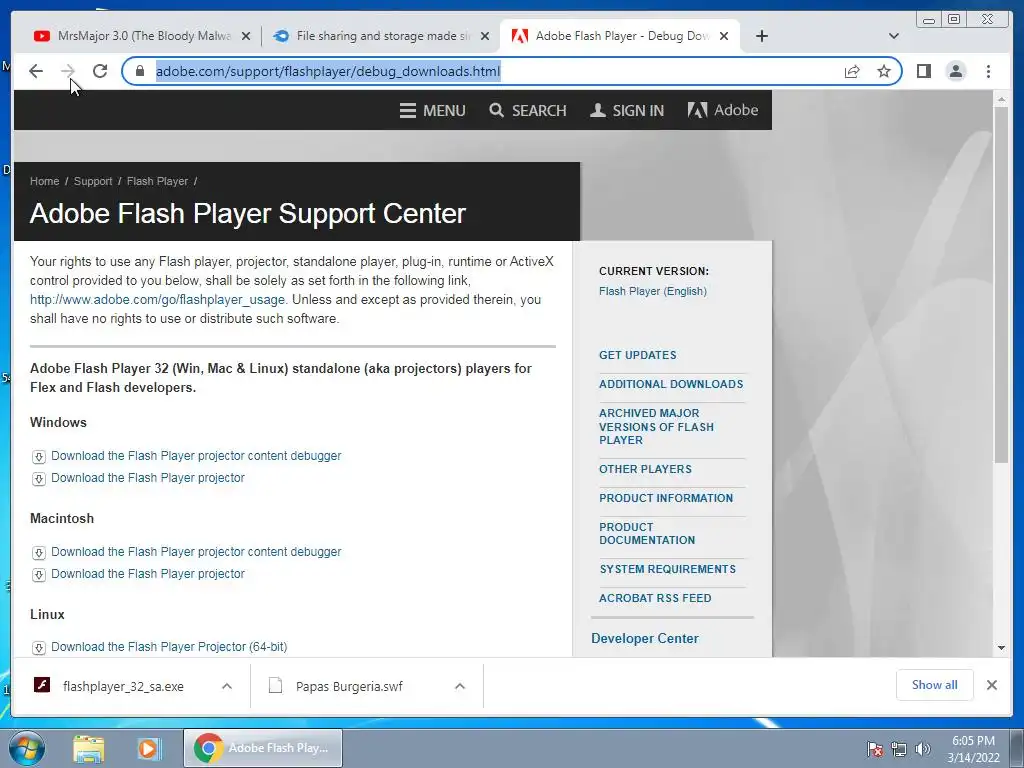Viewport: 1024px width, 768px height.
Task: Click Chrome Adobe Flash Play taskbar button
Action: click(263, 748)
